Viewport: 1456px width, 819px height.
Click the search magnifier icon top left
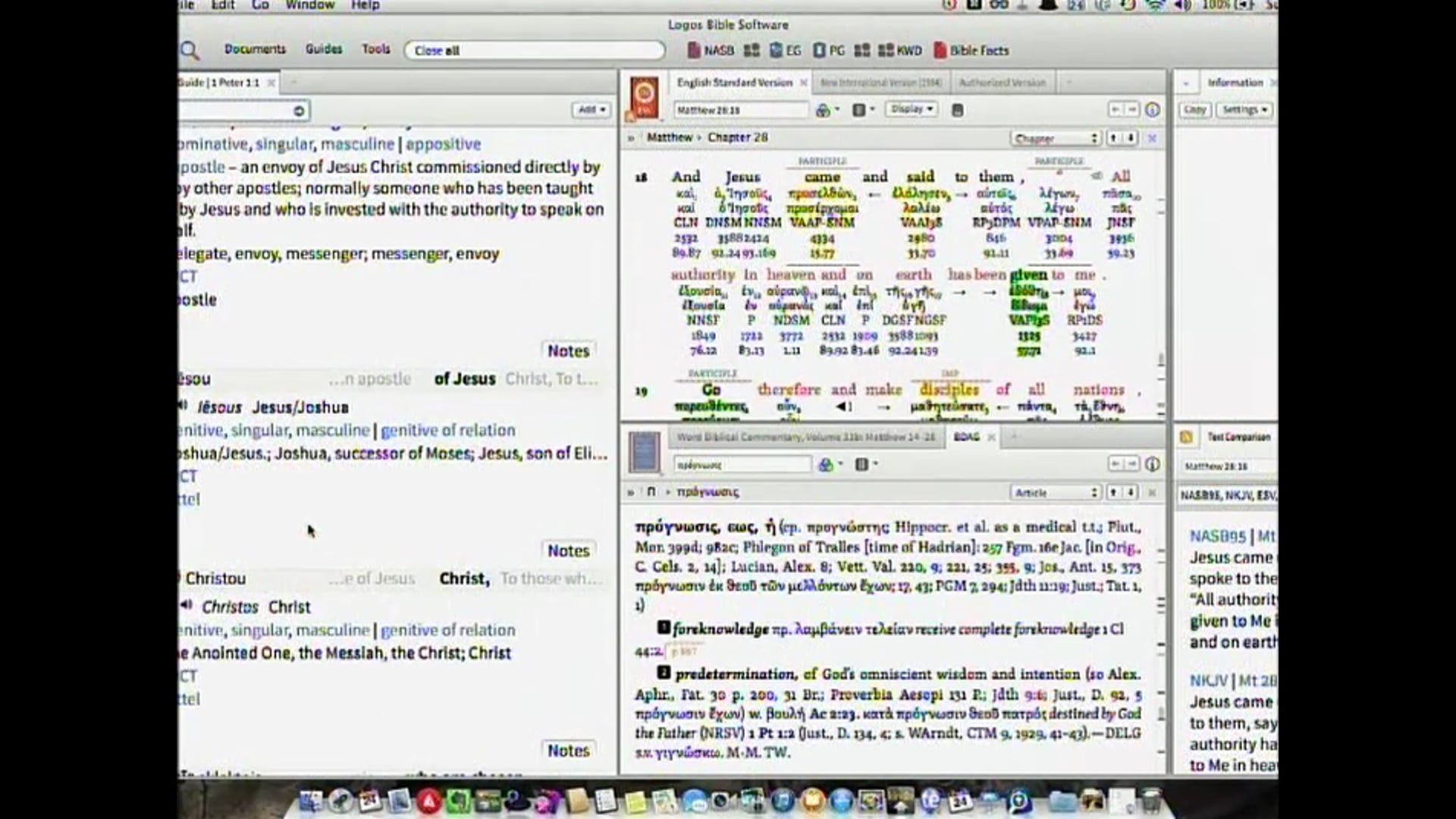pos(190,49)
